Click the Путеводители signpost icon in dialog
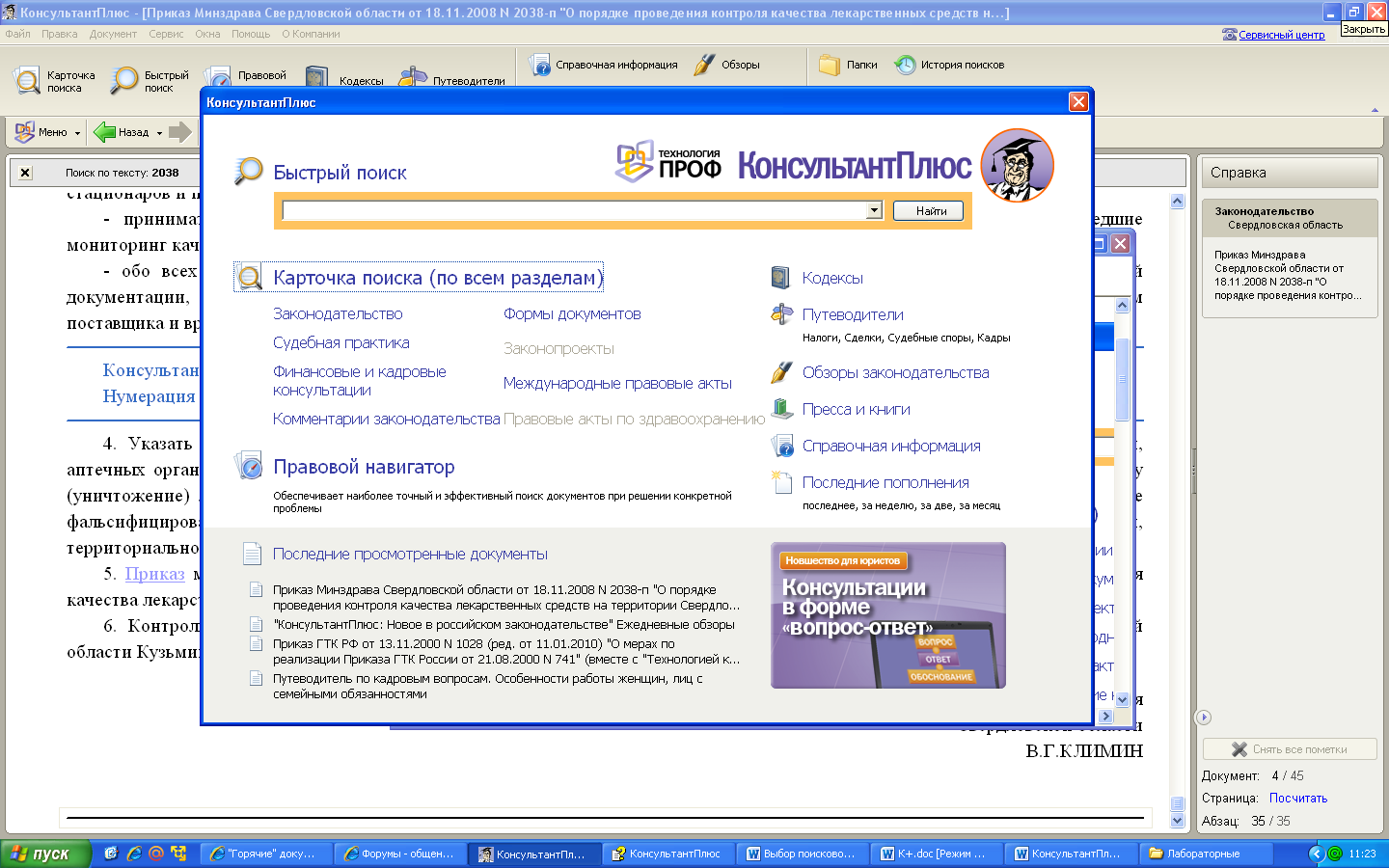 [781, 313]
